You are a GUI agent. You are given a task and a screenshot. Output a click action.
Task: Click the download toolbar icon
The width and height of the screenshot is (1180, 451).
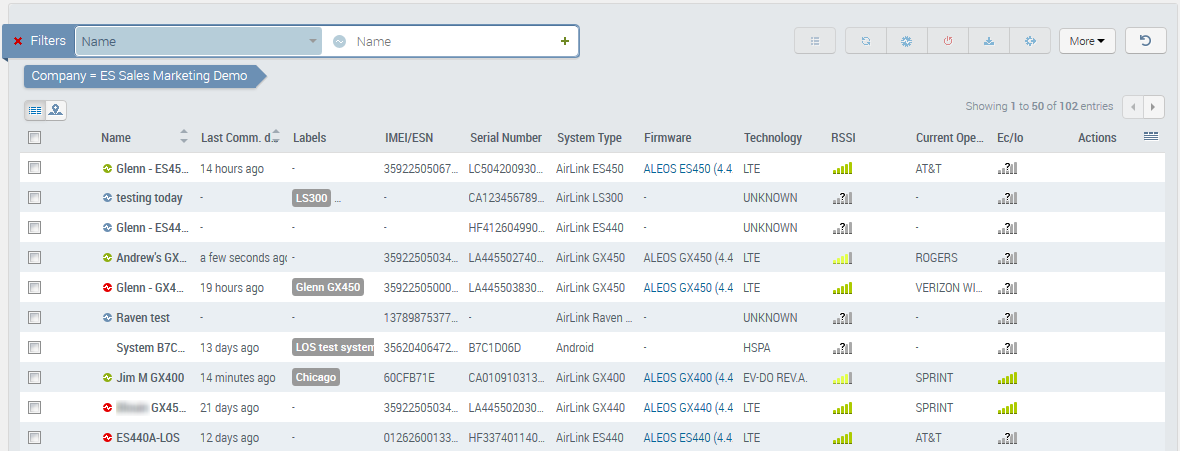pyautogui.click(x=989, y=41)
